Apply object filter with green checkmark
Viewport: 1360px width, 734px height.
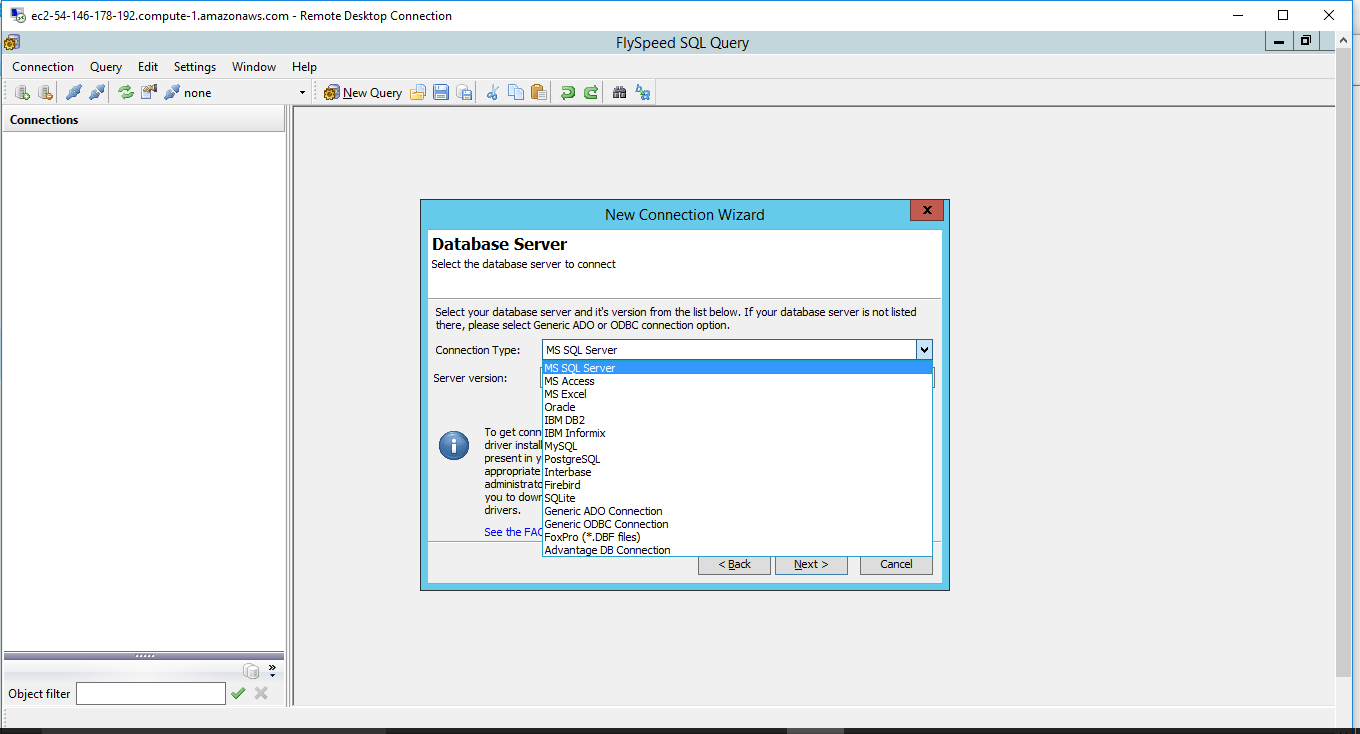pyautogui.click(x=238, y=693)
